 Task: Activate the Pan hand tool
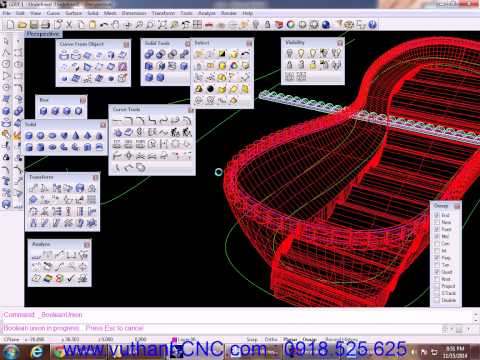[116, 25]
